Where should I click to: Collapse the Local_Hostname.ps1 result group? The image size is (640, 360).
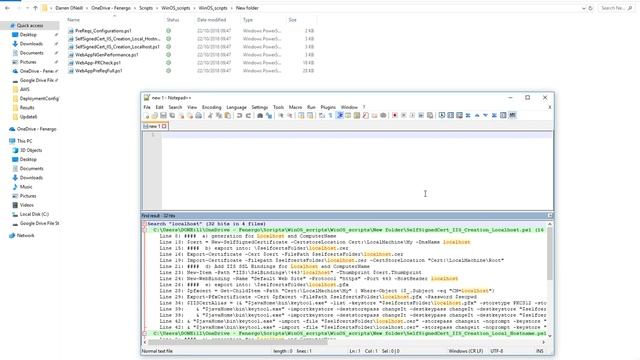point(144,333)
